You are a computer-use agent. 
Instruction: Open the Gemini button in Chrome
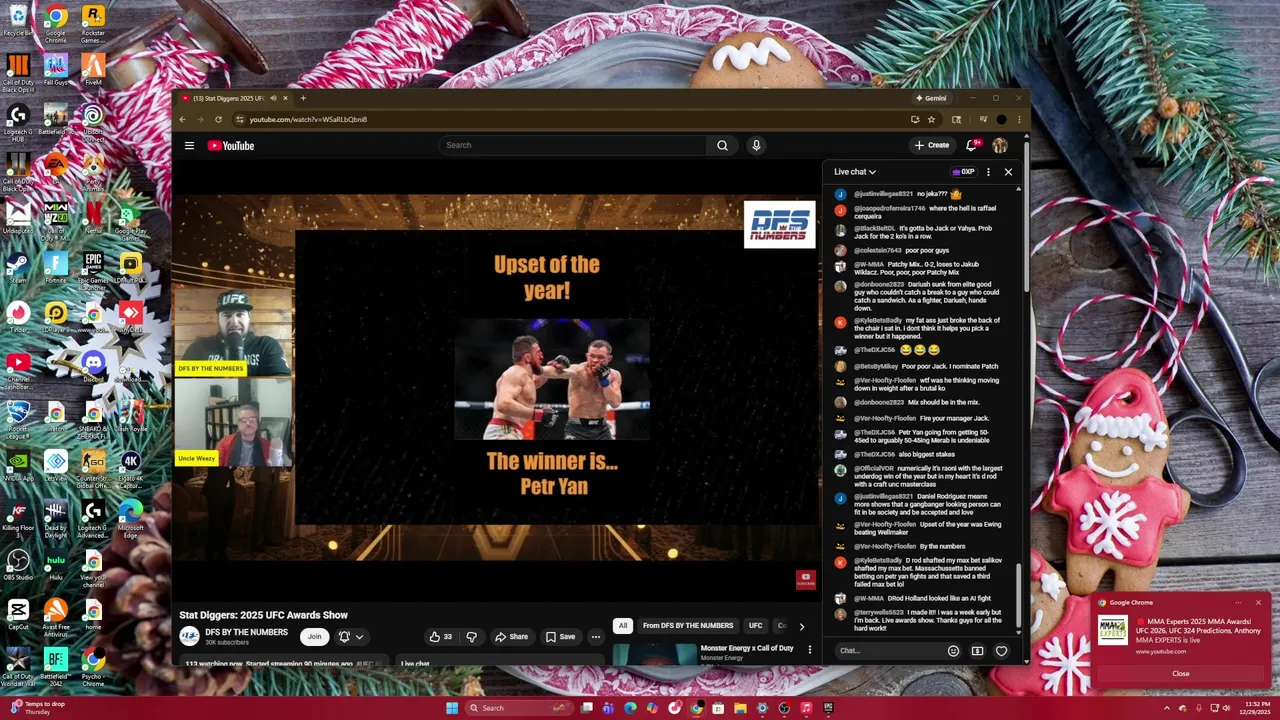(931, 98)
